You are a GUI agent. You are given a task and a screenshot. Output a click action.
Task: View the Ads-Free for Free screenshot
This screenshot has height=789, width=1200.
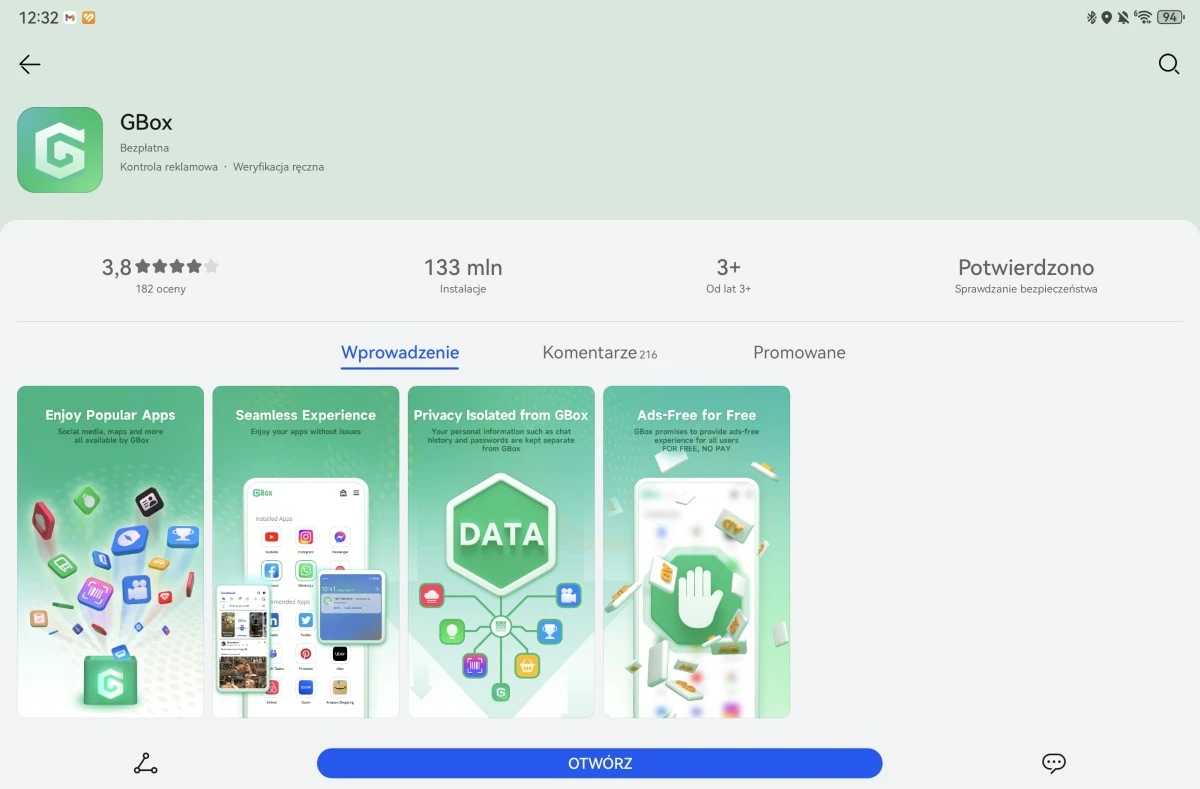tap(696, 552)
